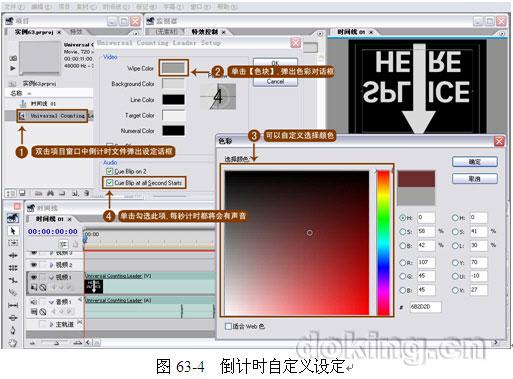Click Cancel in Universal Counting Leader Setup

(275, 82)
